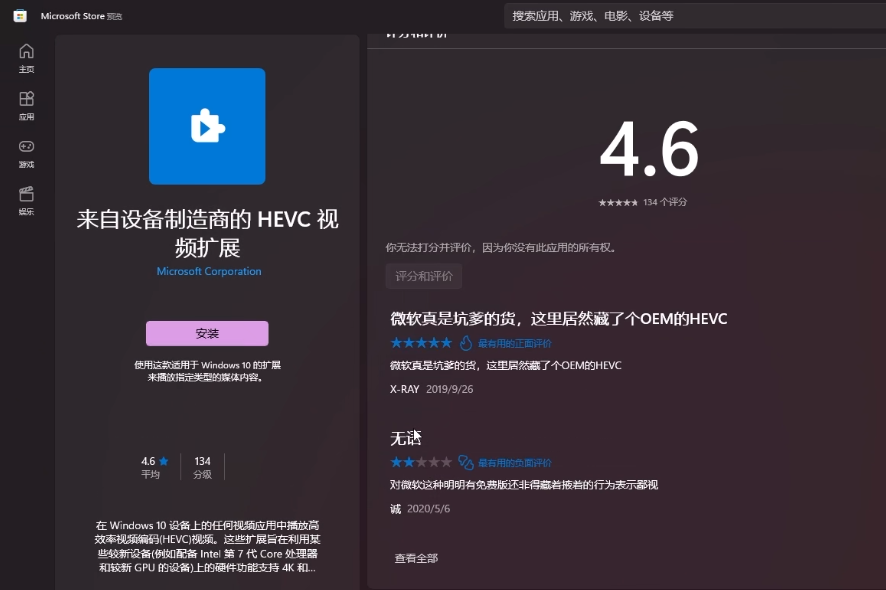Click the HEVC extension app icon
886x590 pixels.
tap(207, 126)
